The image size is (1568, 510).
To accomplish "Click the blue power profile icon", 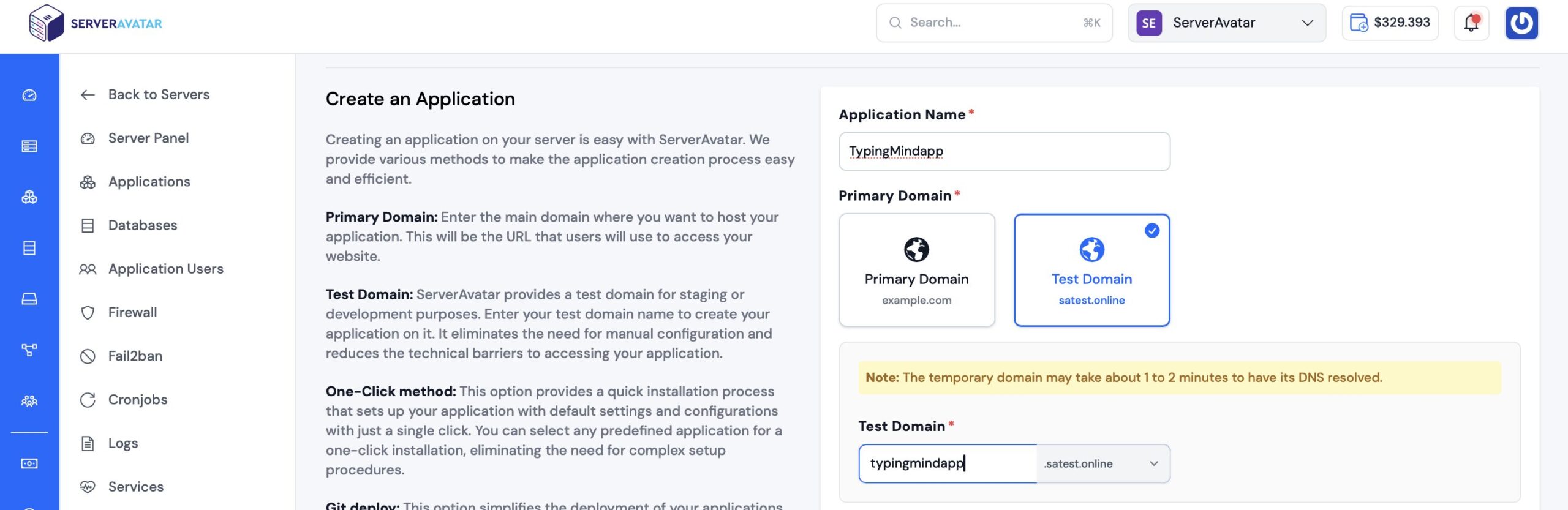I will [1521, 23].
